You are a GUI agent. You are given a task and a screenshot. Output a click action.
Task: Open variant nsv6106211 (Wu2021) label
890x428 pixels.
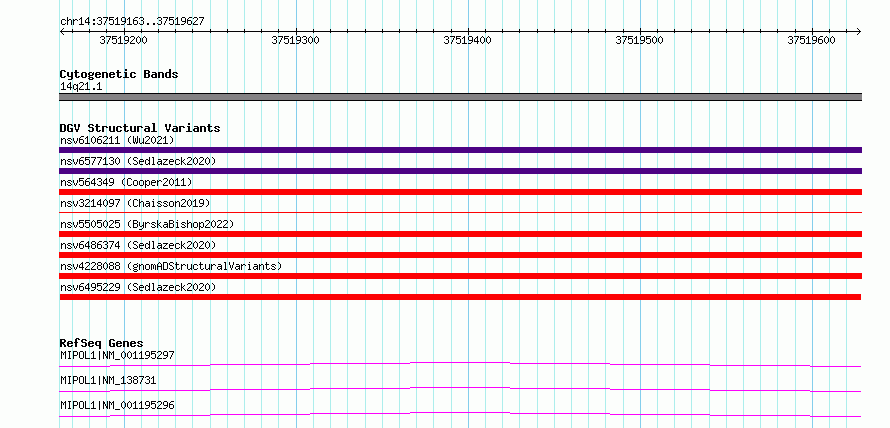(x=117, y=140)
